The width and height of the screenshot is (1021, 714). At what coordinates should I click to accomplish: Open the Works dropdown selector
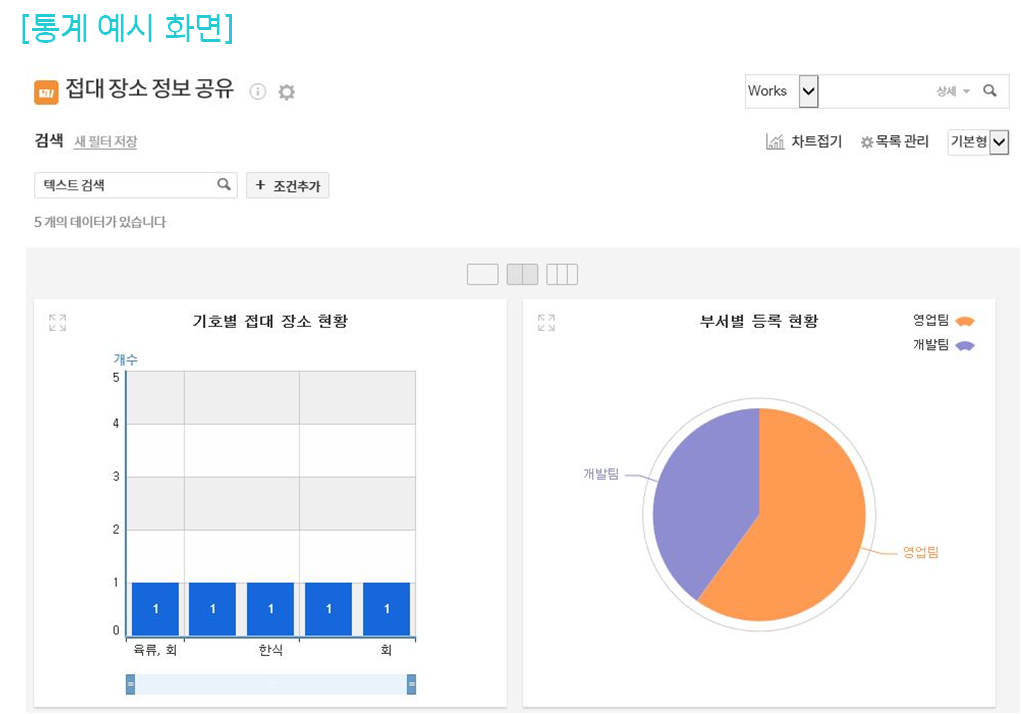(x=809, y=91)
